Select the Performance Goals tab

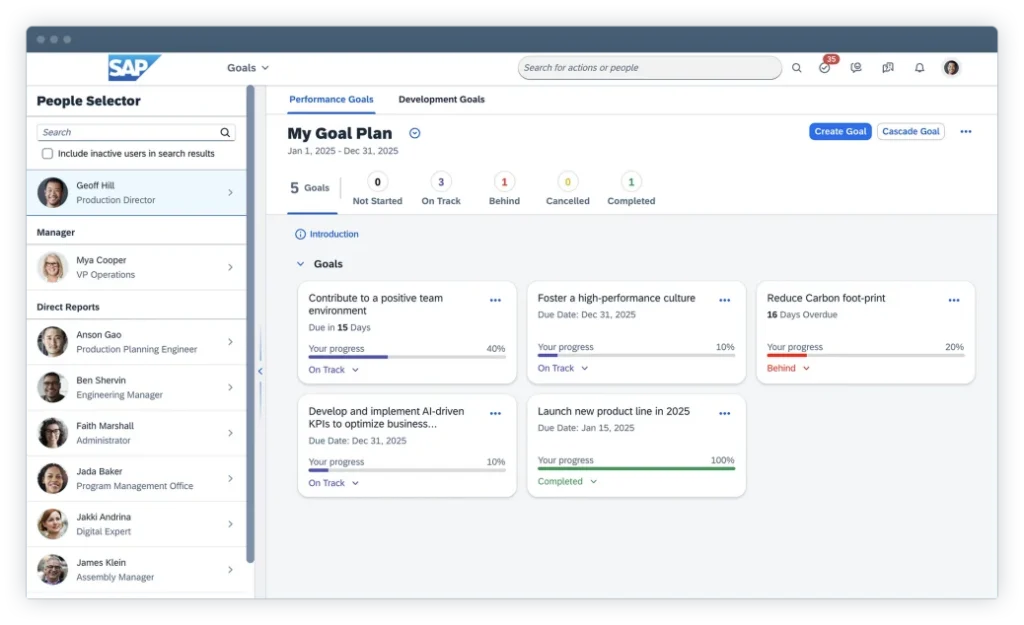[x=331, y=100]
